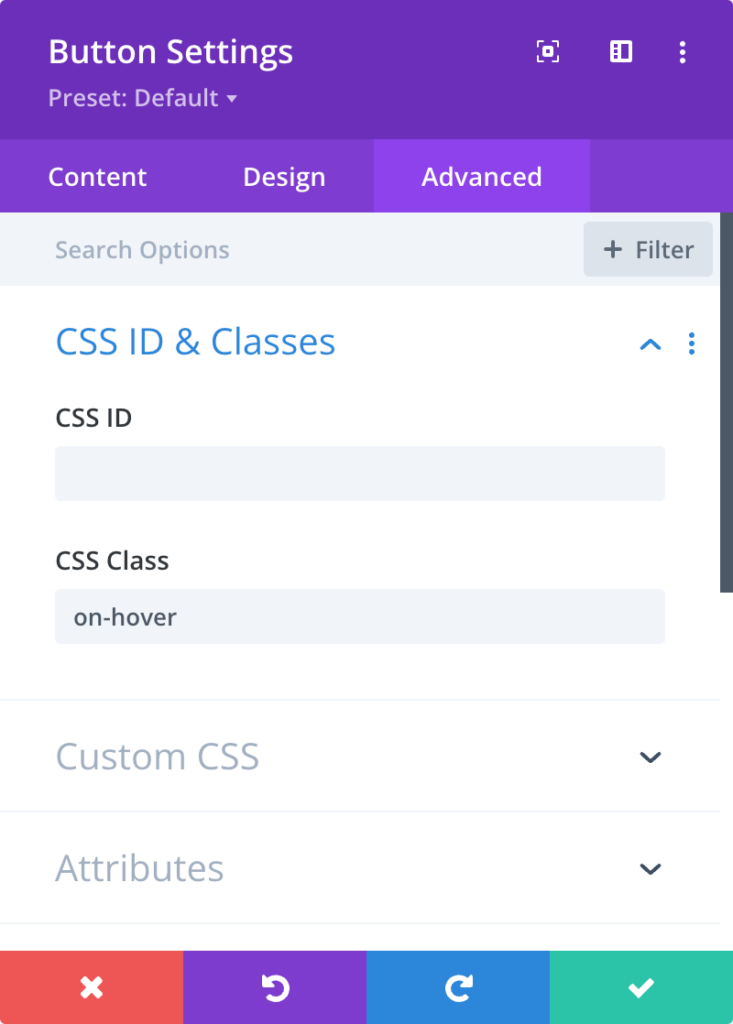The image size is (733, 1024).
Task: Collapse the CSS ID & Classes section
Action: pos(650,344)
